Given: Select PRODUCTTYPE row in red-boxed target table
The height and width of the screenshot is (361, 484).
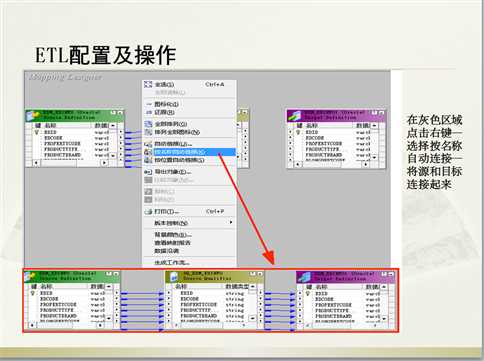Looking at the screenshot, I should 342,310.
